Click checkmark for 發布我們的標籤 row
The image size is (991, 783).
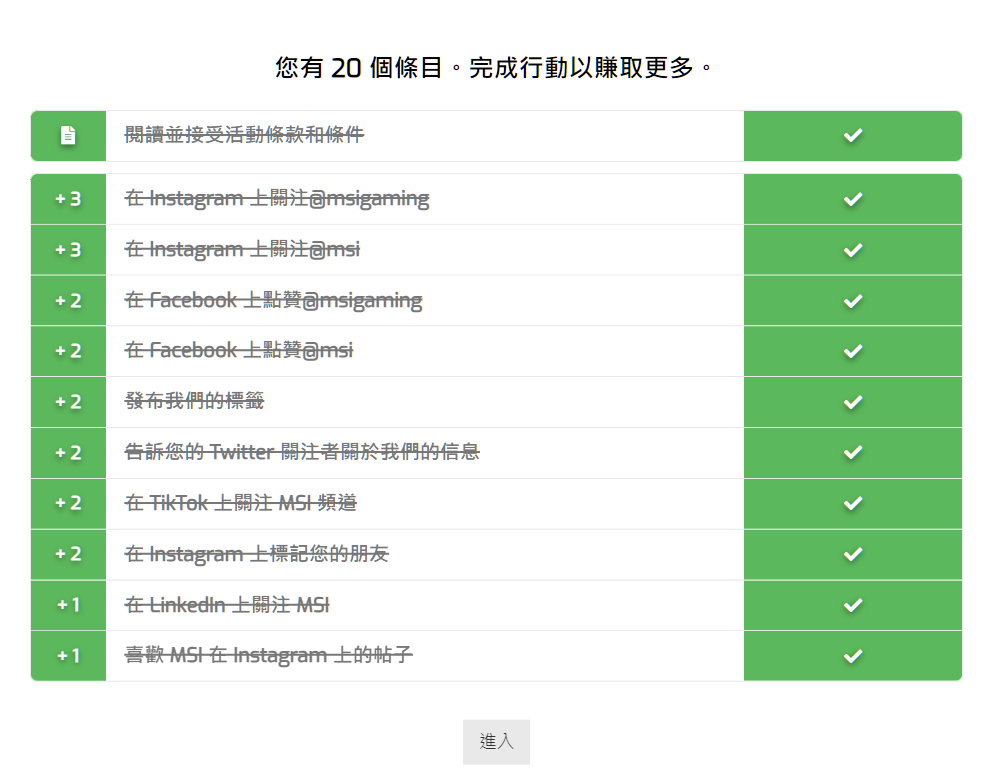point(853,402)
